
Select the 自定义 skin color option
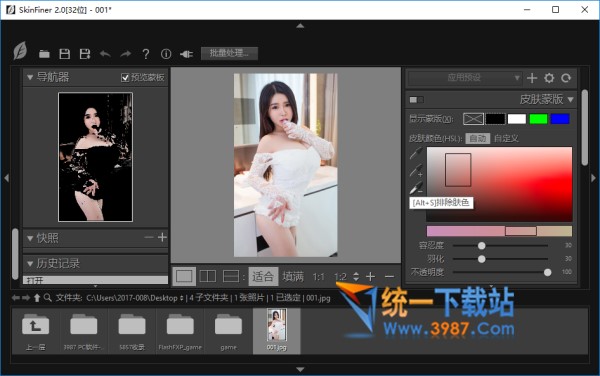[506, 138]
